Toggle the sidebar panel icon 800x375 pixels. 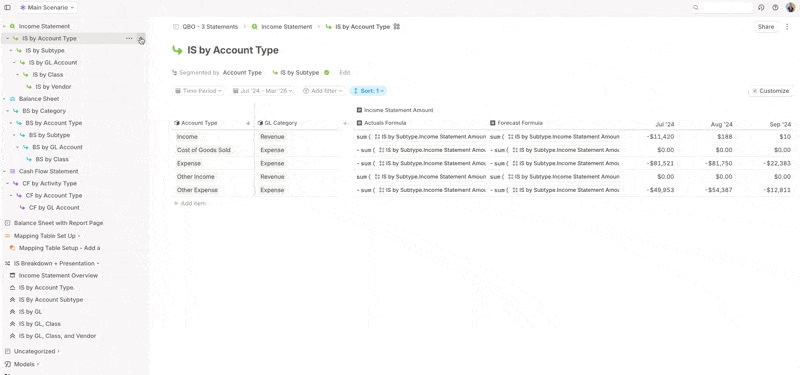point(7,8)
